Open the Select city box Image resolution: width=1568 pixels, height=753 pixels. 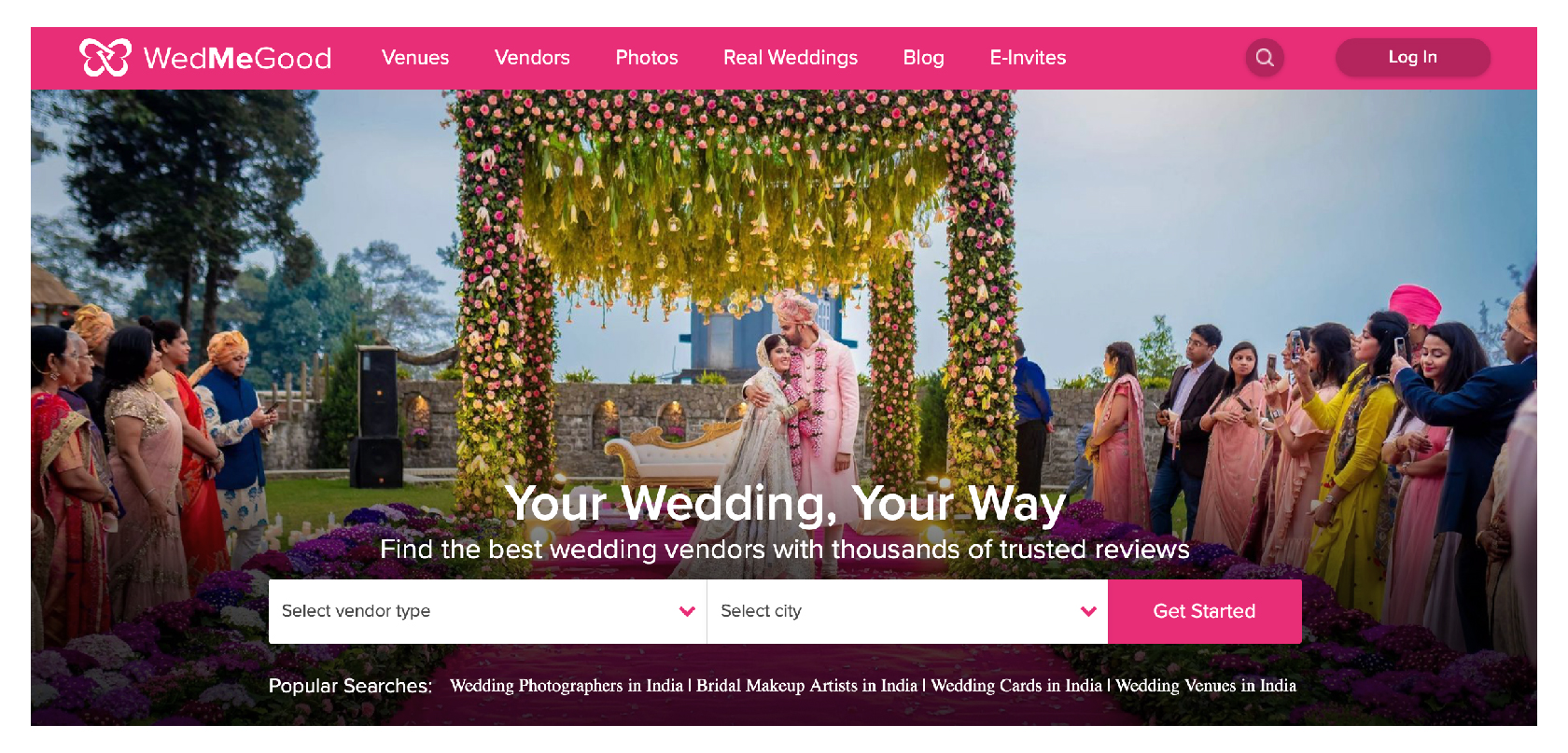tap(907, 611)
